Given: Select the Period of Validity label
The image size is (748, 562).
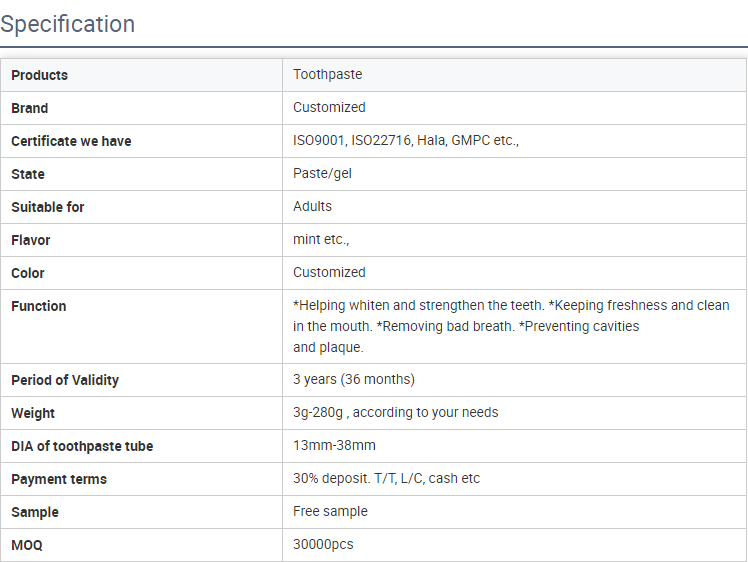Looking at the screenshot, I should coord(65,380).
